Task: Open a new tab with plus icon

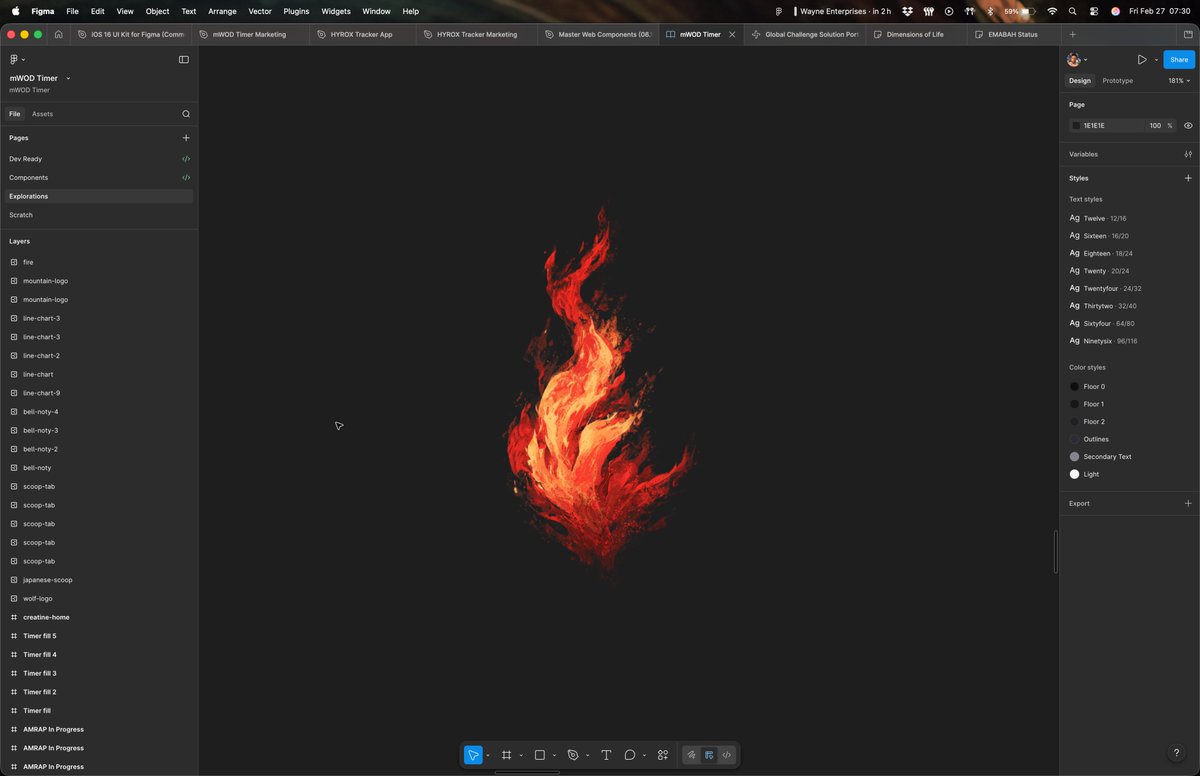Action: [x=1073, y=34]
